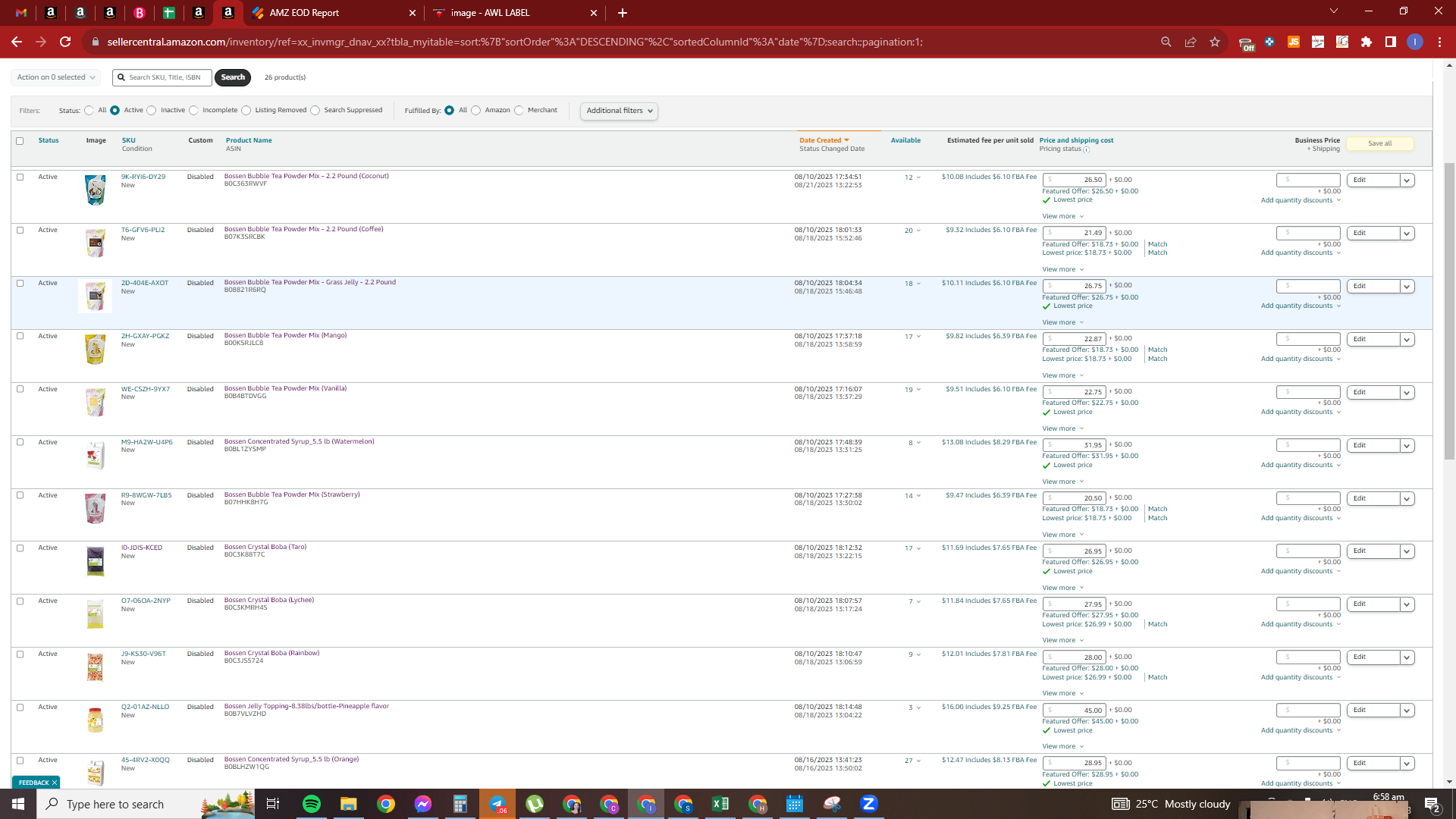The width and height of the screenshot is (1456, 819).
Task: Expand View more for Vanilla row
Action: click(1062, 428)
